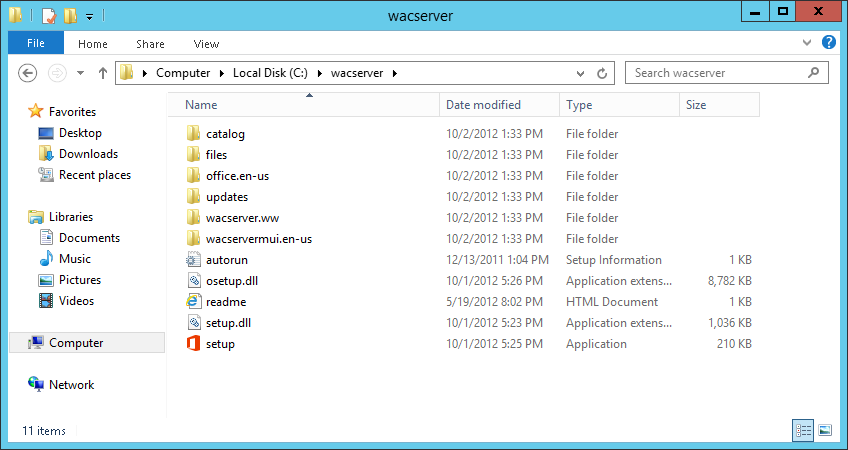The height and width of the screenshot is (450, 848).
Task: Select the Office setup application icon
Action: [193, 343]
